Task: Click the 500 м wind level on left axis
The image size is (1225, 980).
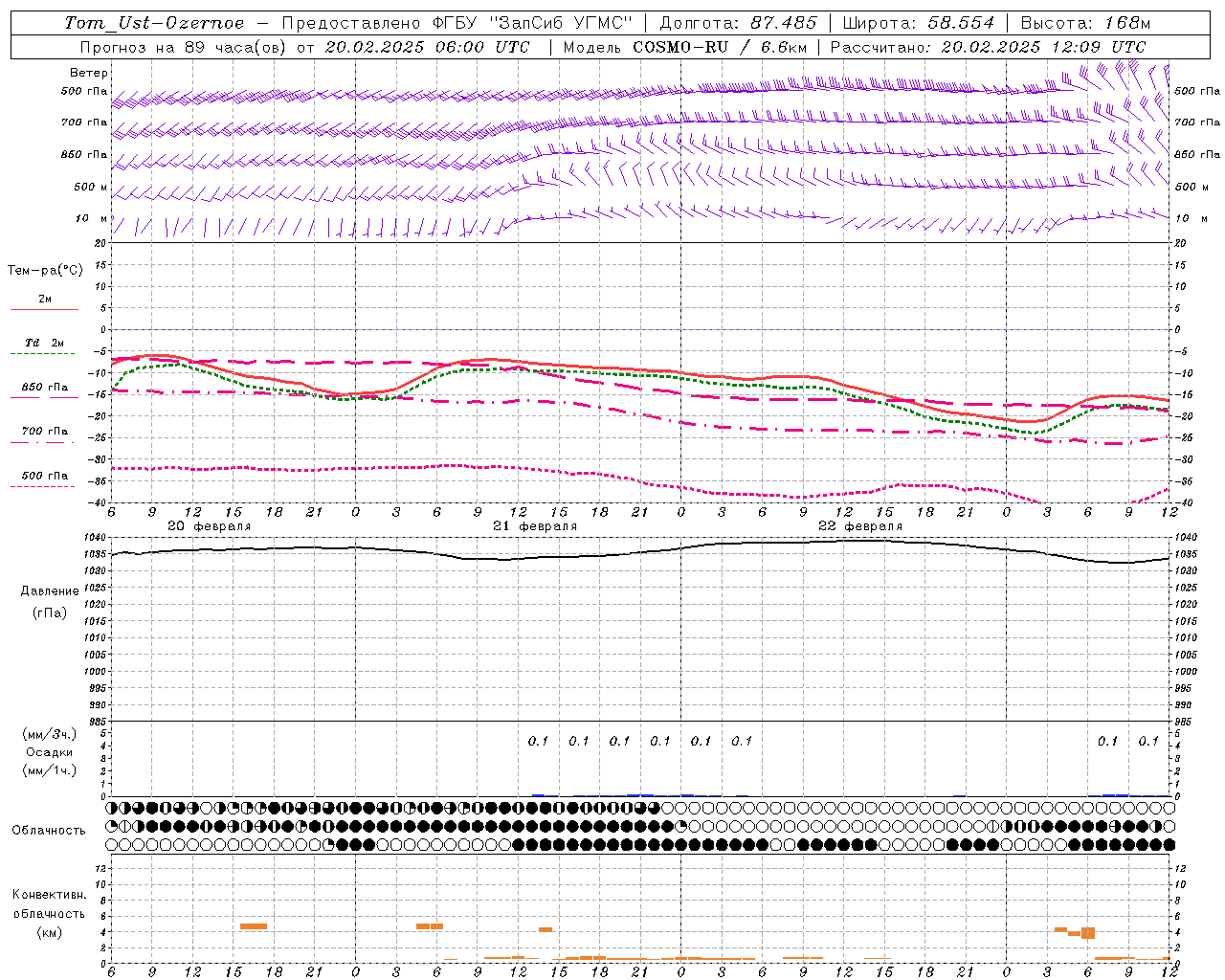Action: pos(91,187)
